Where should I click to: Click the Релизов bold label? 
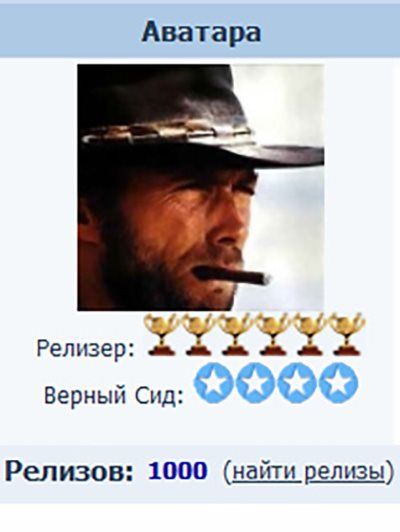[x=69, y=472]
